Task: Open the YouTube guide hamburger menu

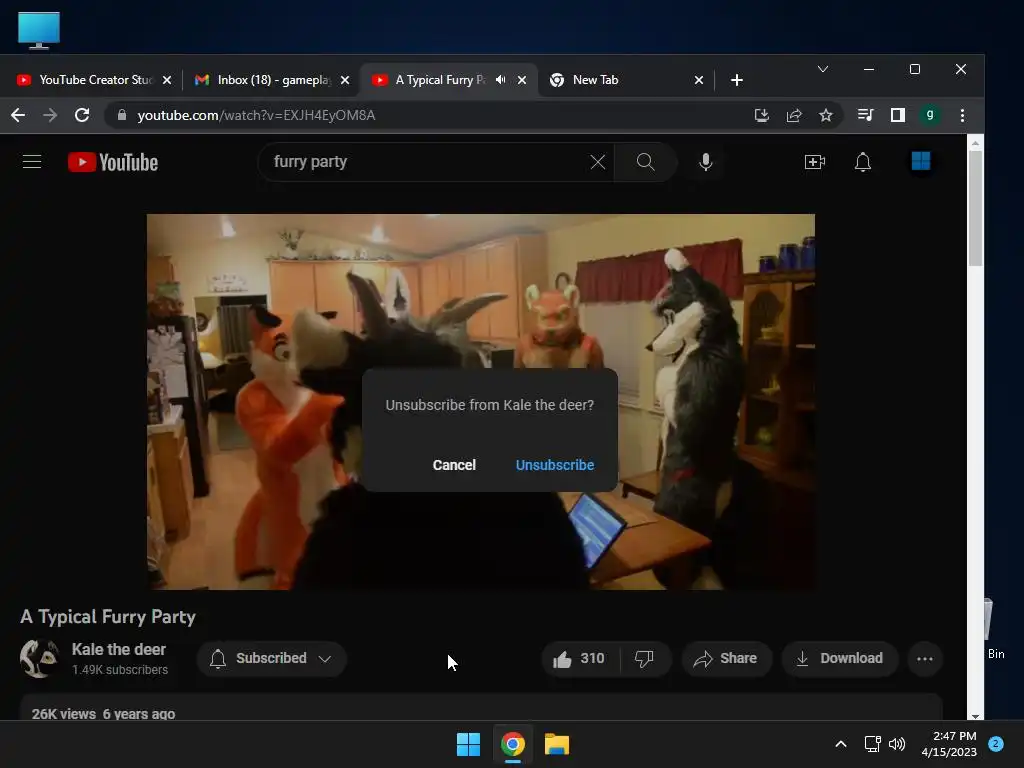Action: [32, 161]
